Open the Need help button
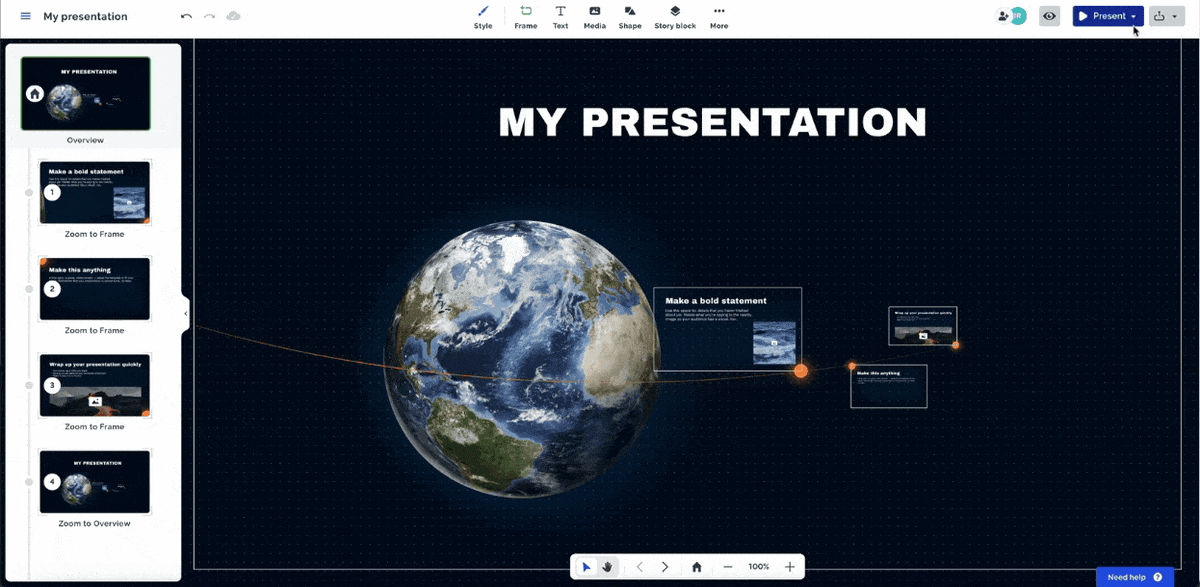The width and height of the screenshot is (1200, 587). (1135, 577)
